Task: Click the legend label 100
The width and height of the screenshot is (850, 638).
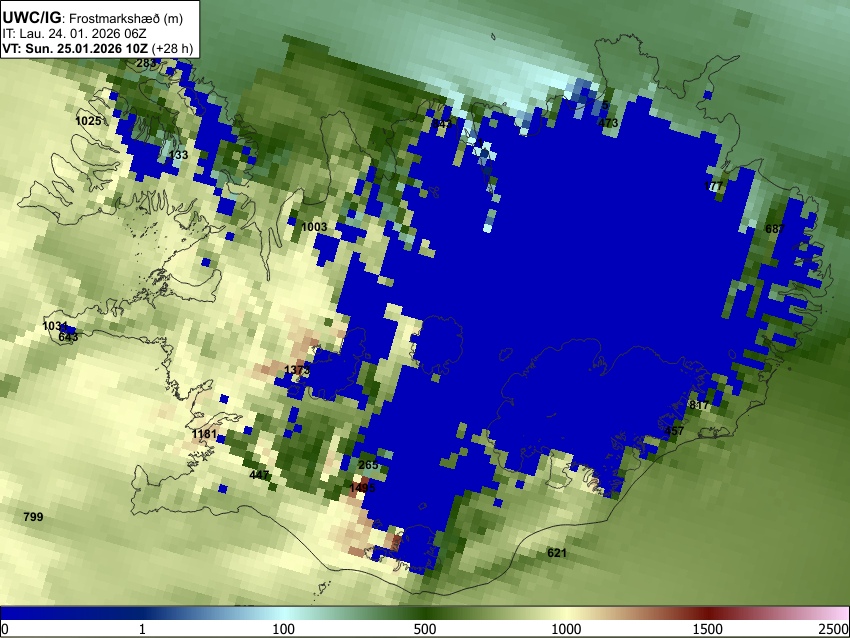Action: pyautogui.click(x=283, y=629)
